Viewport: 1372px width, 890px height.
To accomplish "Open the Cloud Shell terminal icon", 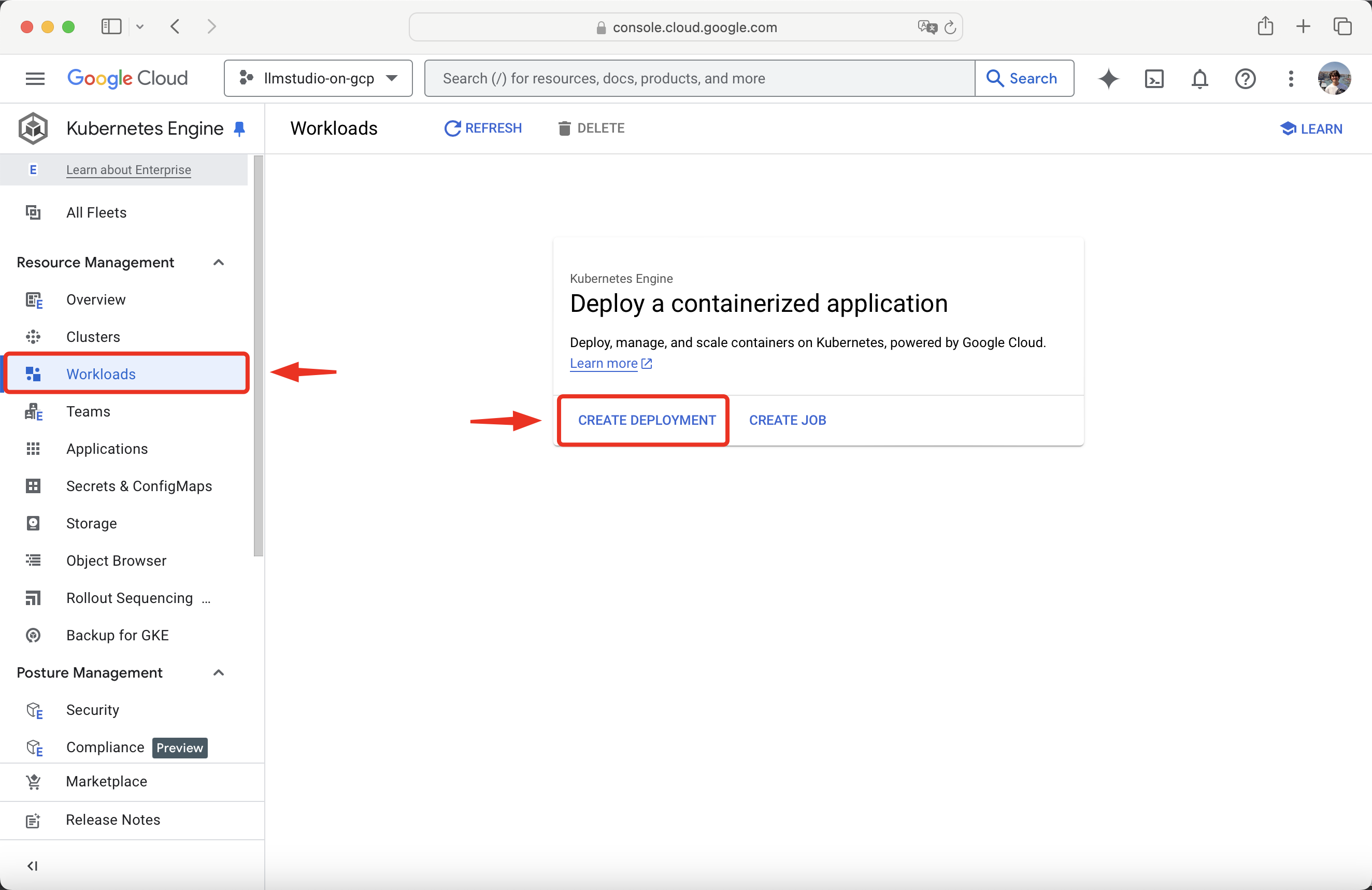I will [1154, 78].
